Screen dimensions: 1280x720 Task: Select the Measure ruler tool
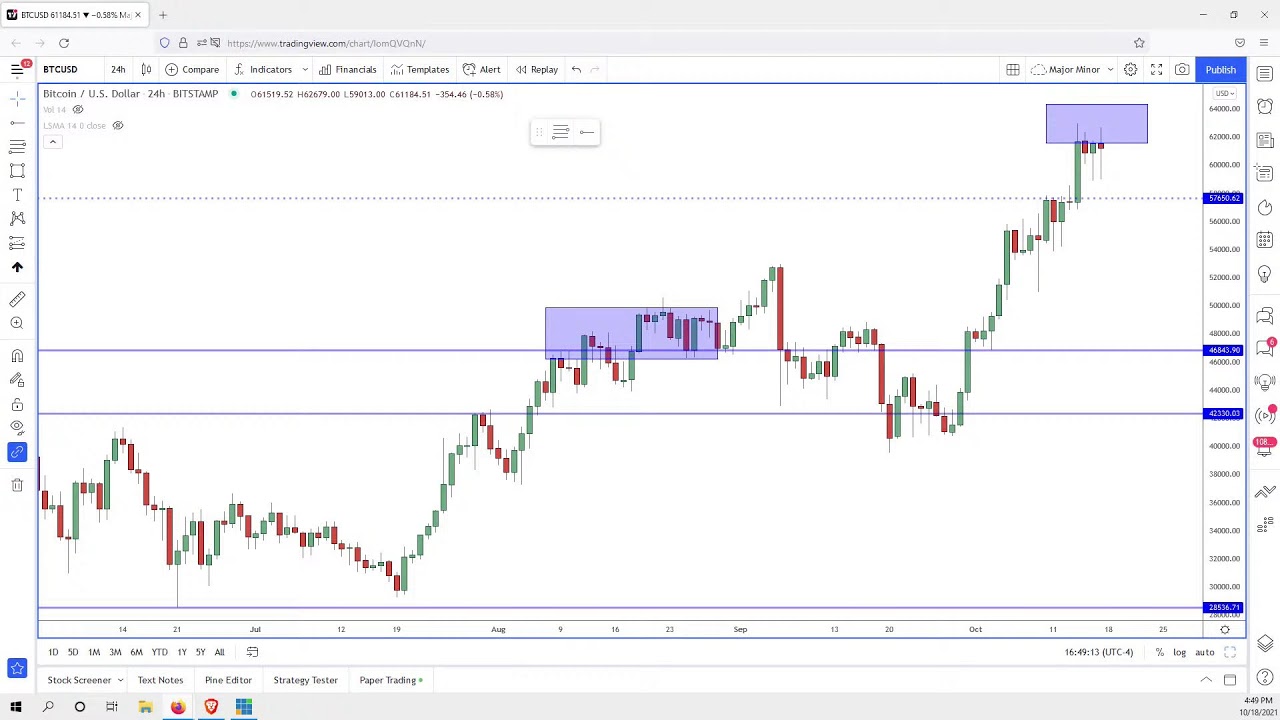tap(17, 299)
